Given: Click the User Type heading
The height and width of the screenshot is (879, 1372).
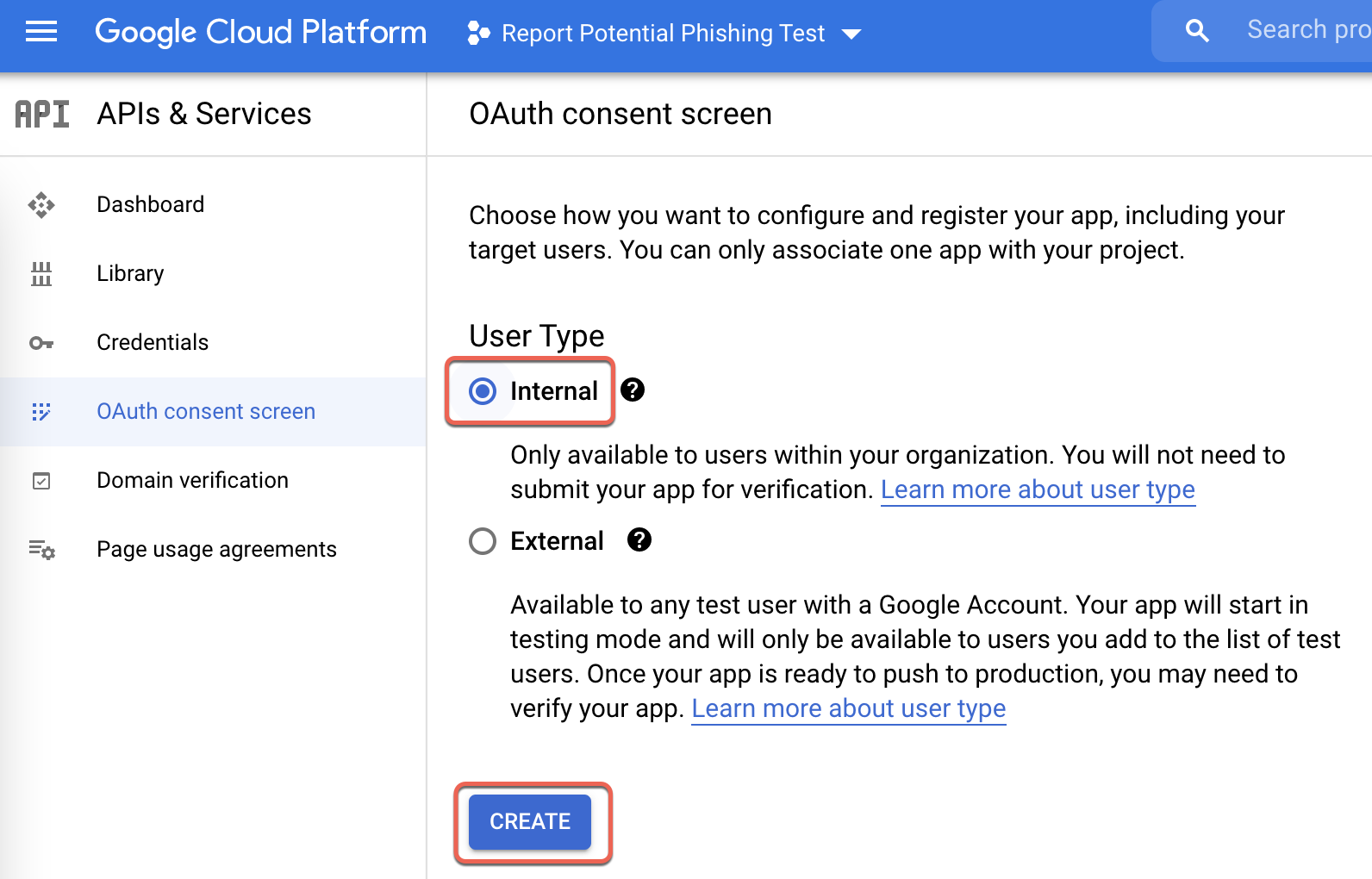Looking at the screenshot, I should (537, 336).
